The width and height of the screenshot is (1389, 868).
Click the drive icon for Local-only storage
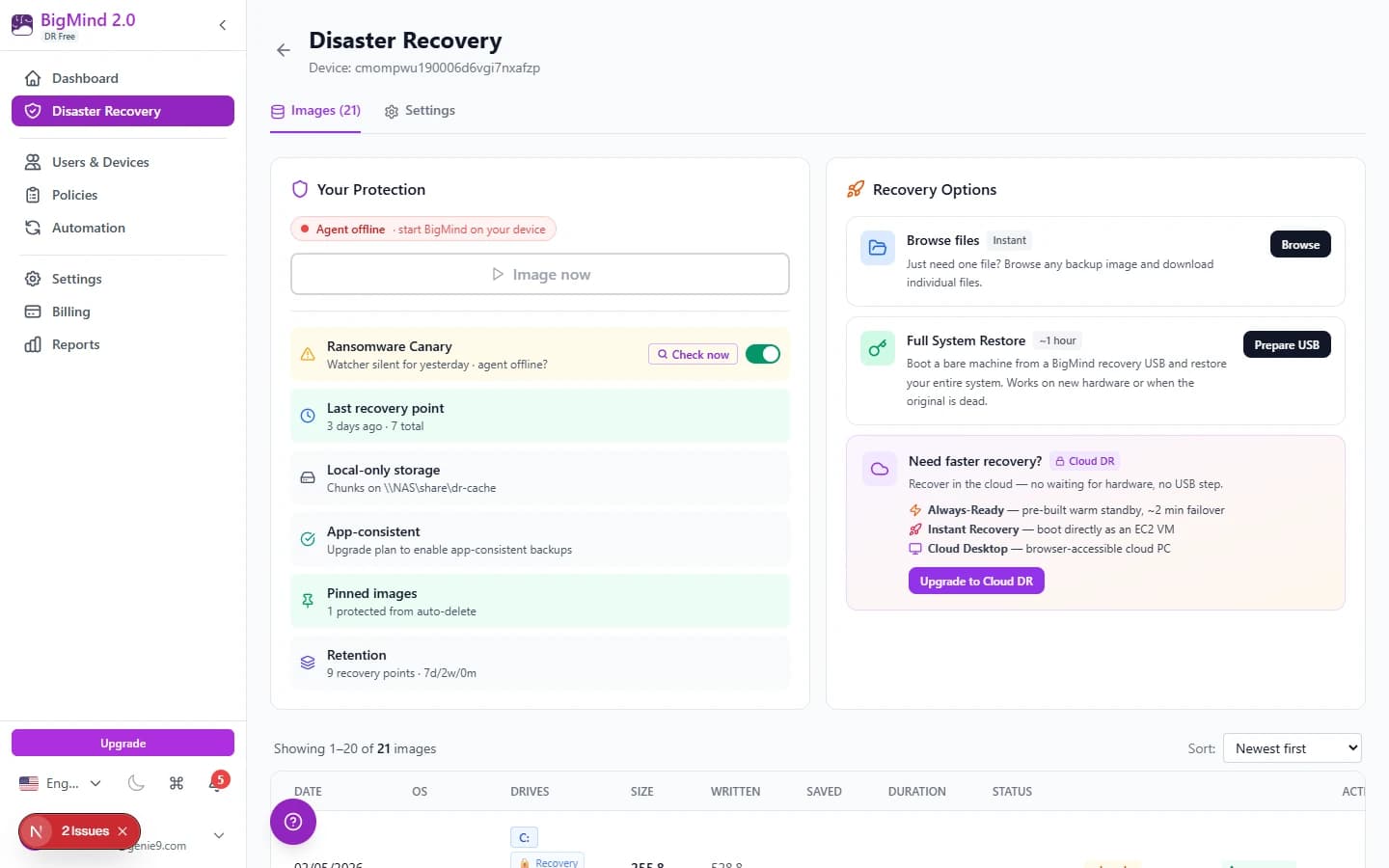tap(308, 477)
